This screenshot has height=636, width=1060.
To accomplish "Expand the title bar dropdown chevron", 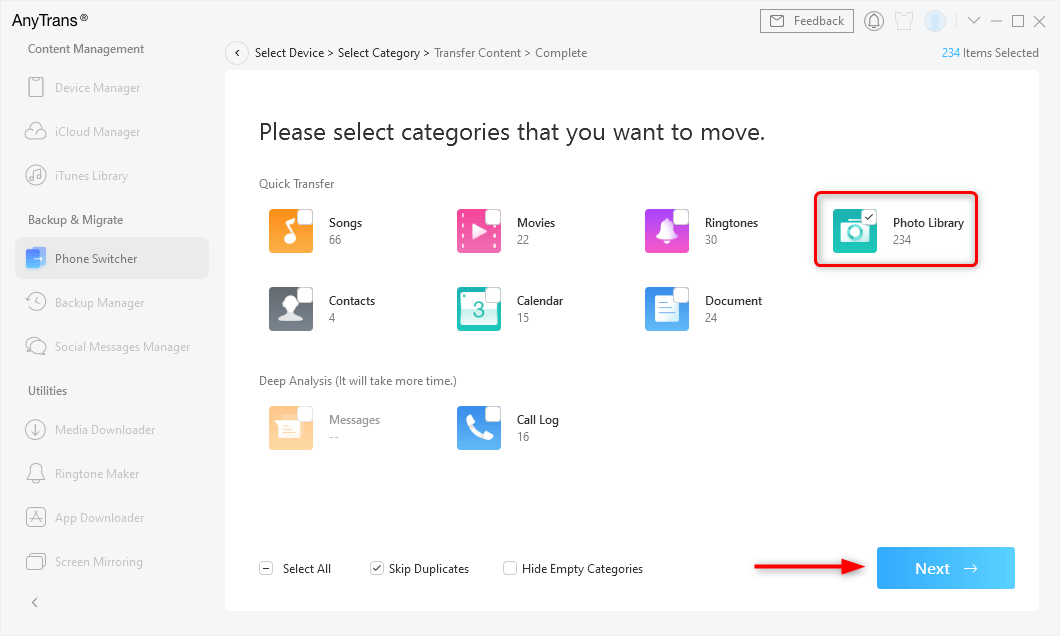I will coord(974,21).
